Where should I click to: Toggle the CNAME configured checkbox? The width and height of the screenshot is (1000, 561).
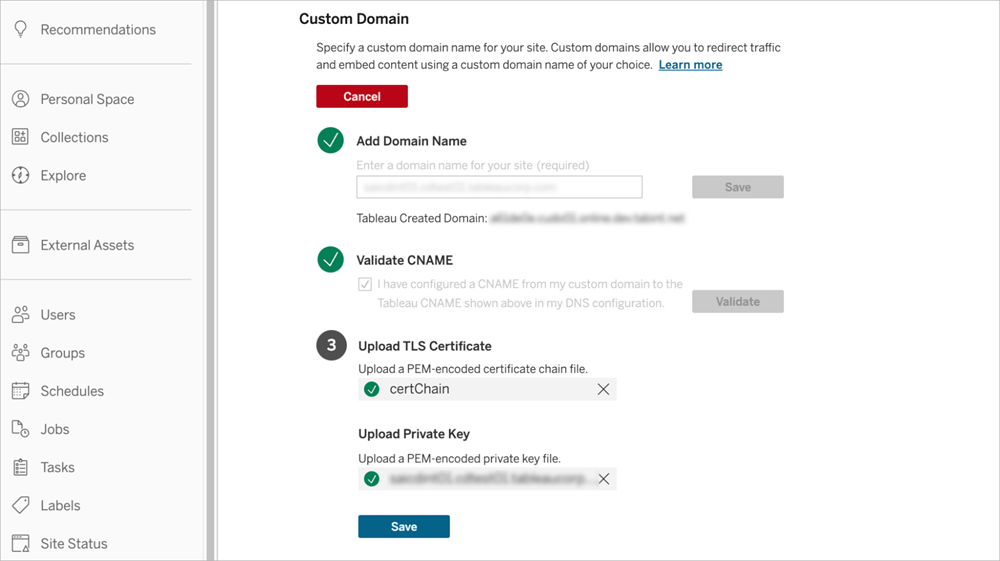365,284
